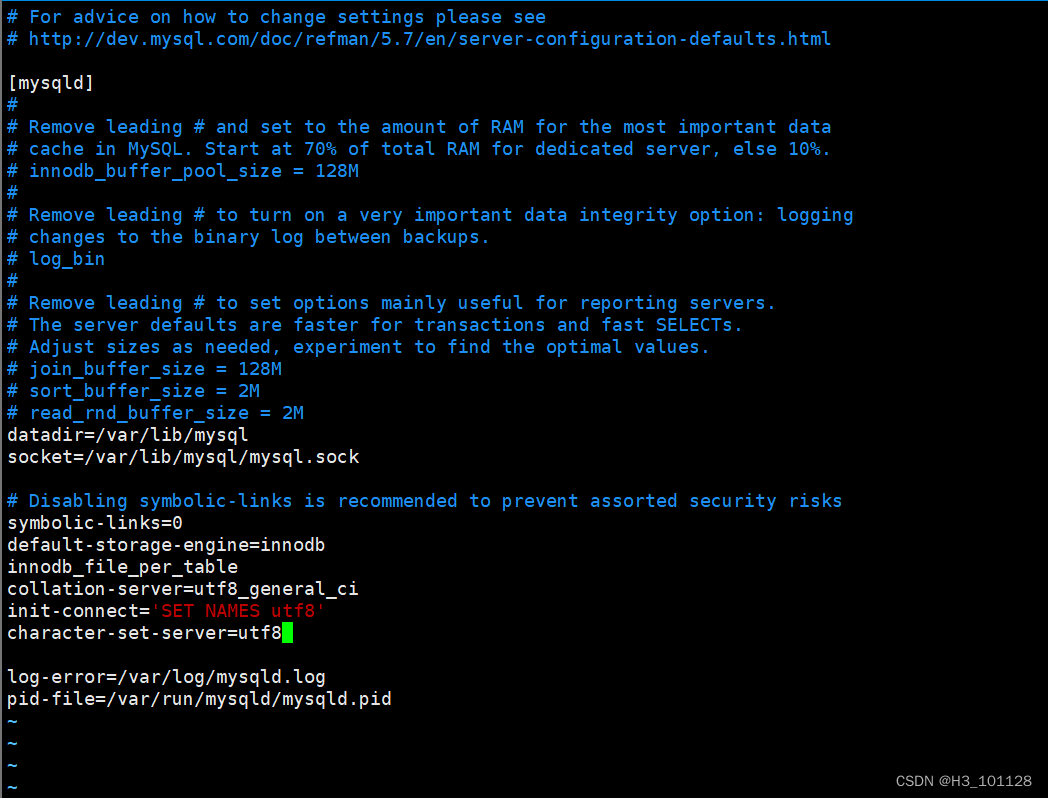Click default-storage-engine=innodb line
Screen dimensions: 1048x798
point(166,545)
